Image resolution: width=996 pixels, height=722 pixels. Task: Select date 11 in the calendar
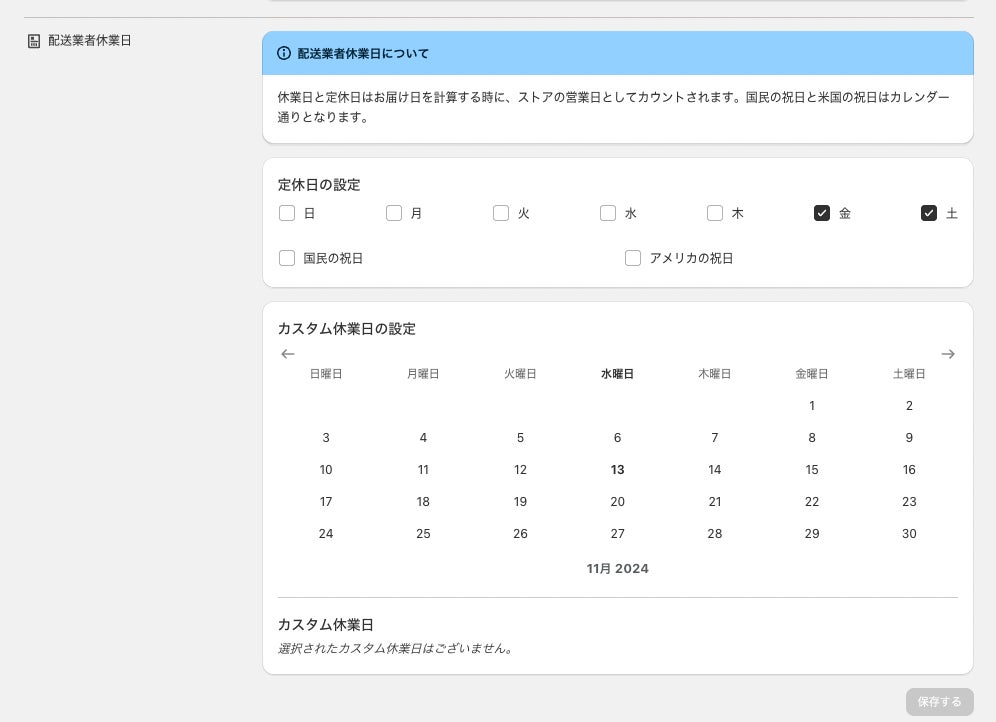click(x=423, y=470)
